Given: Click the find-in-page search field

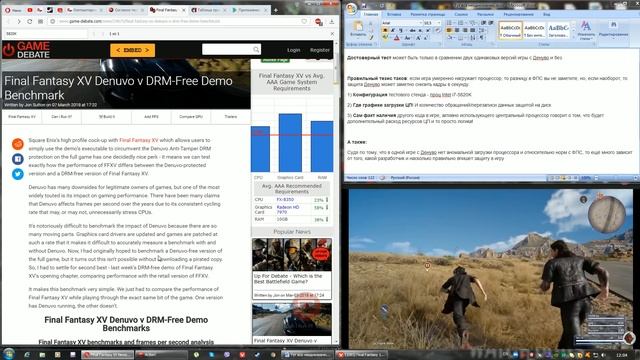Looking at the screenshot, I should click(45, 33).
